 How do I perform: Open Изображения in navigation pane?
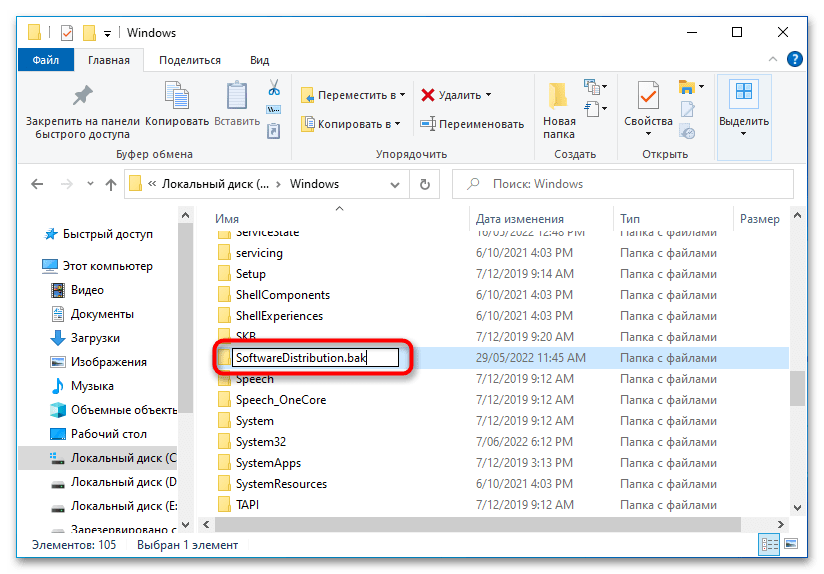tap(98, 362)
